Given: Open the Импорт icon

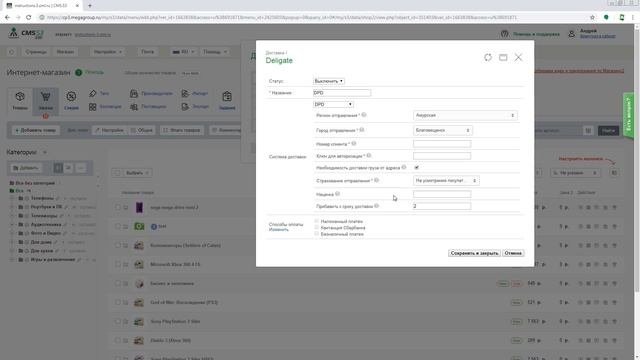Looking at the screenshot, I should (x=185, y=93).
